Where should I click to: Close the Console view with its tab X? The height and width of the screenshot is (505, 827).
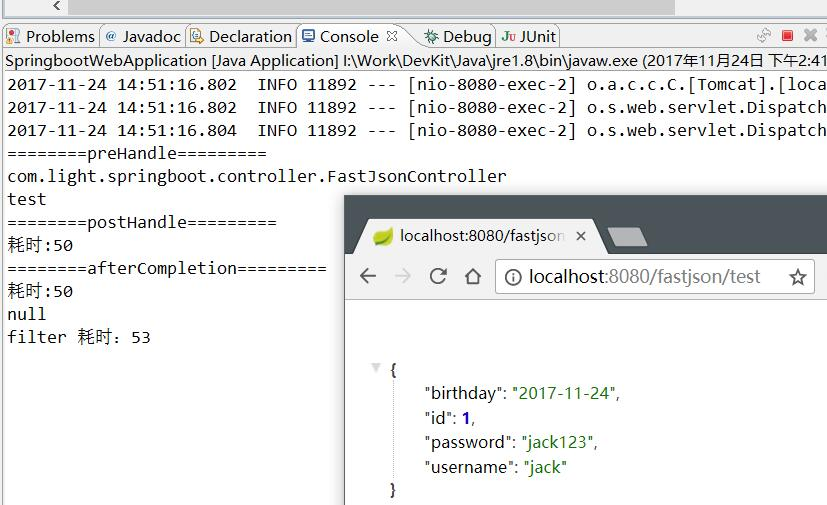pos(391,36)
